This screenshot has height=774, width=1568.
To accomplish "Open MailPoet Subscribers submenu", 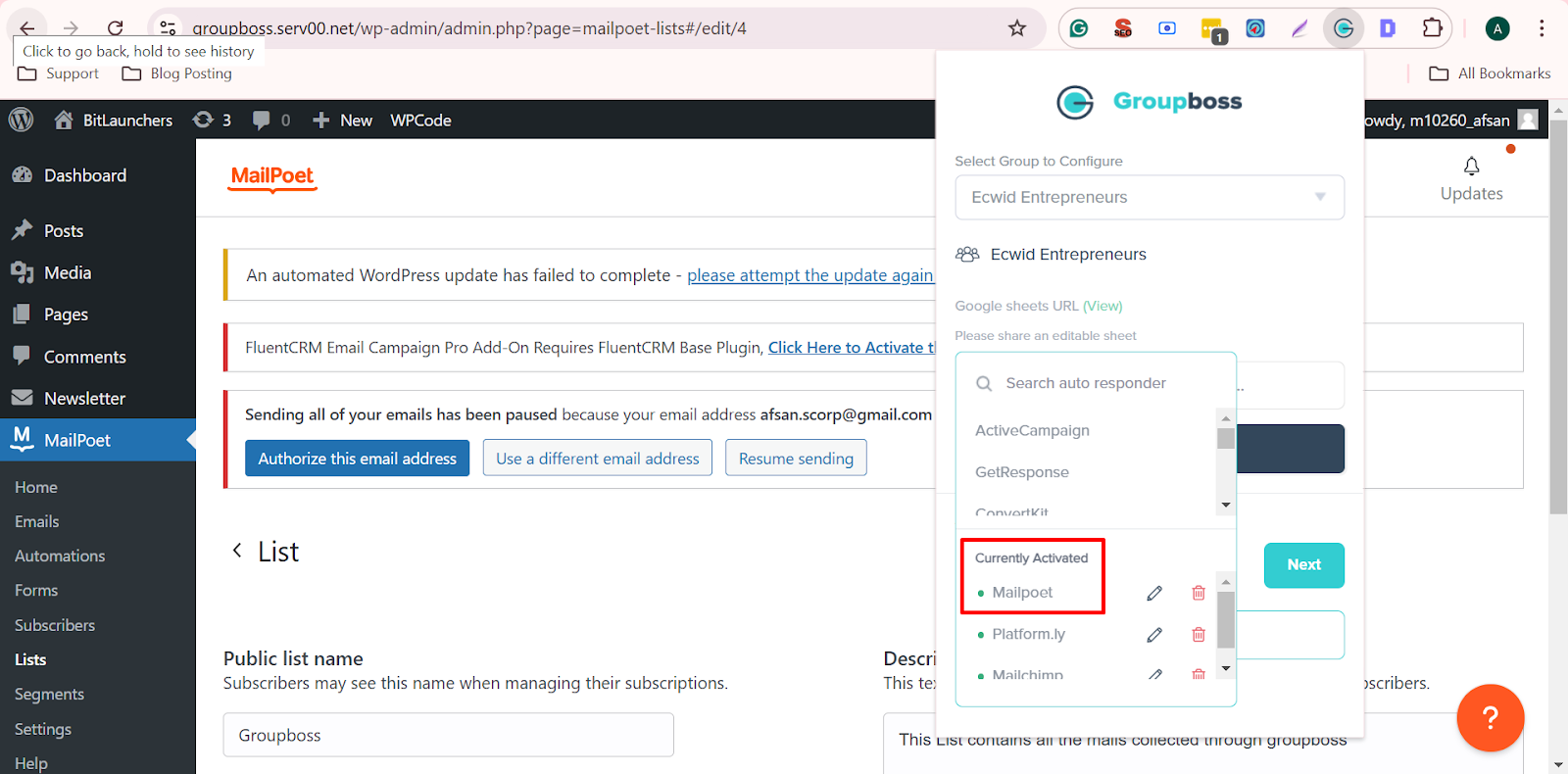I will pos(55,625).
